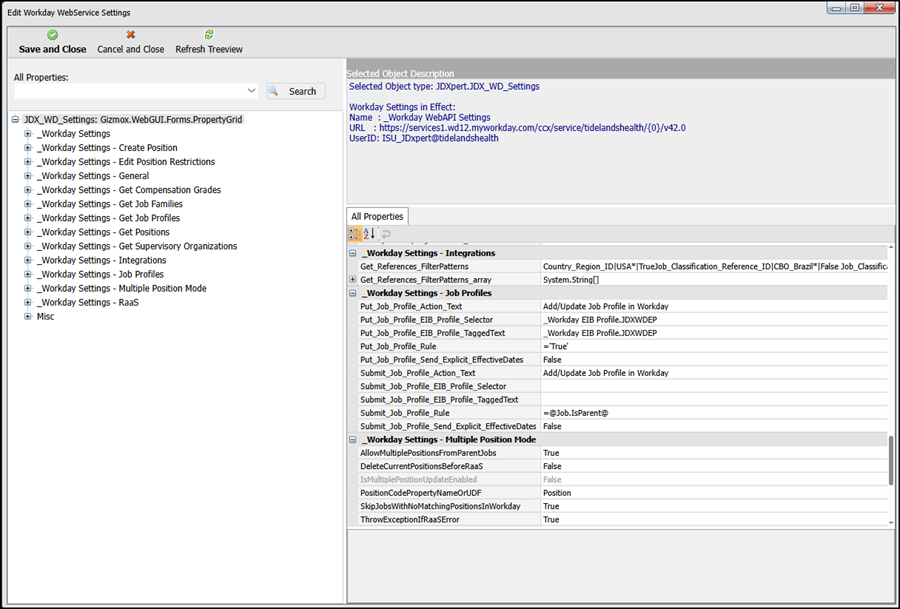Click the ='True' value cell

pos(714,346)
